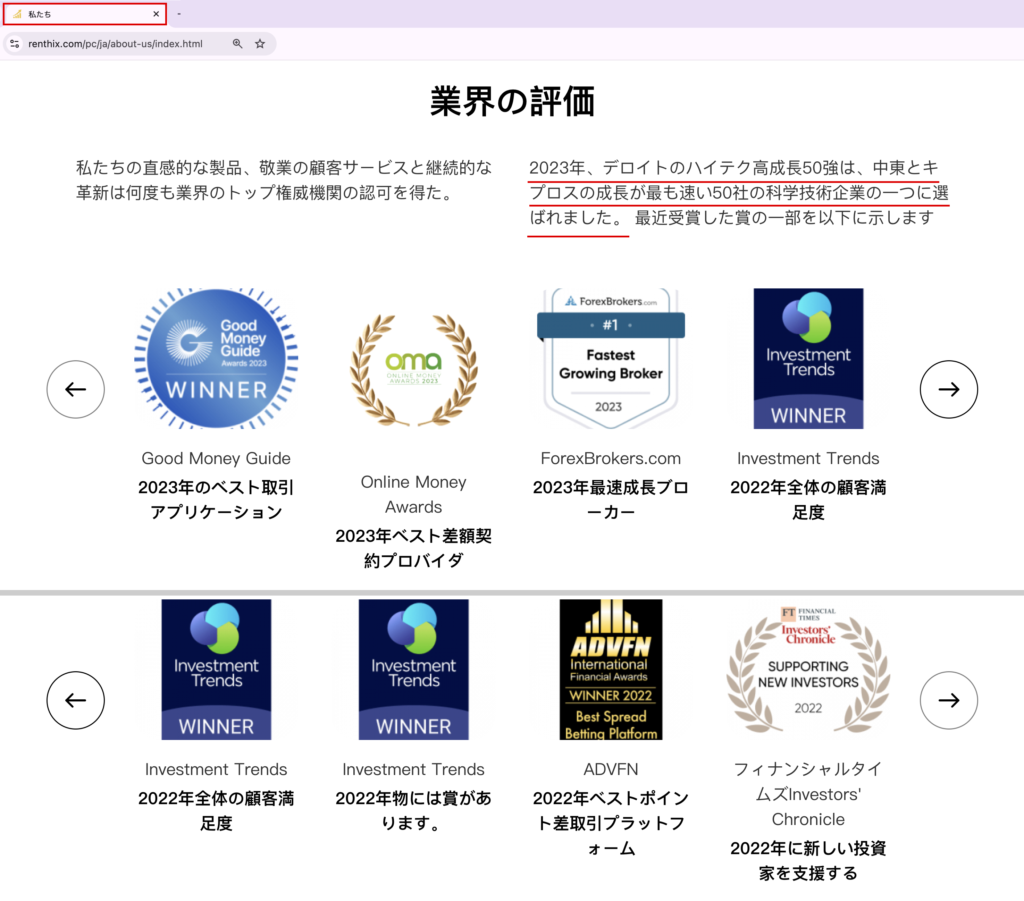
Task: Click the lower carousel right arrow button
Action: (x=948, y=700)
